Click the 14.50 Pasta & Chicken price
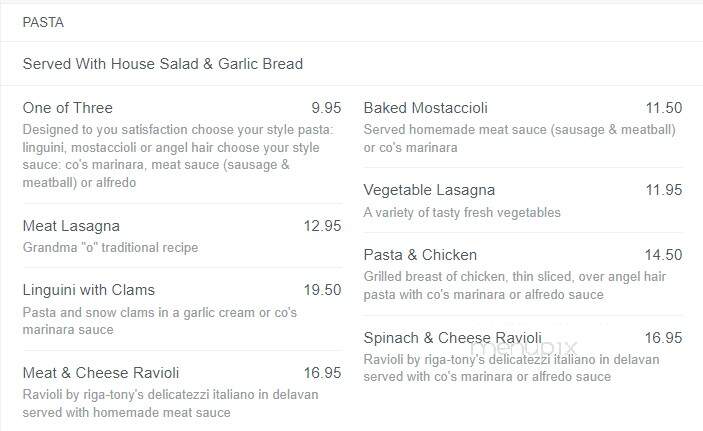703x431 pixels. pyautogui.click(x=664, y=255)
